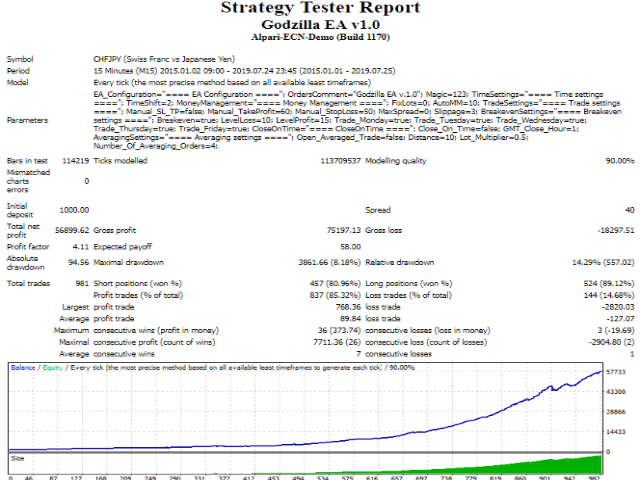The height and width of the screenshot is (480, 640).
Task: Click loss trades value 144 (14.68%)
Action: 609,295
